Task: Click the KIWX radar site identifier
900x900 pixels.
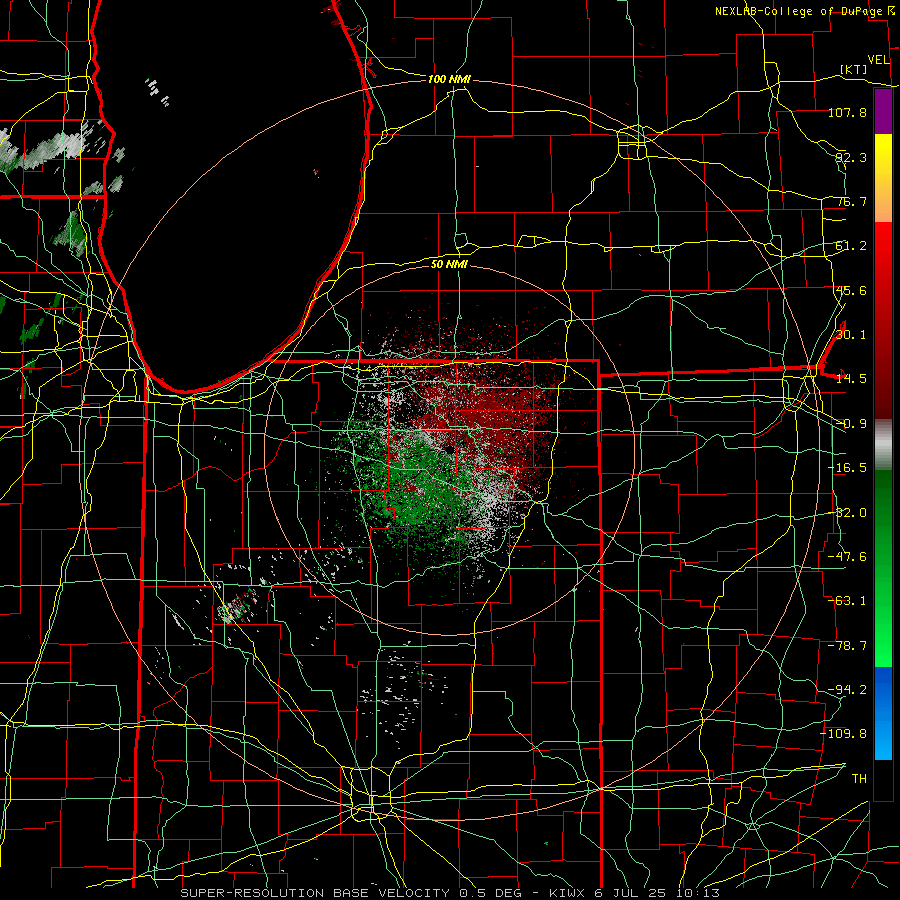Action: tap(567, 893)
